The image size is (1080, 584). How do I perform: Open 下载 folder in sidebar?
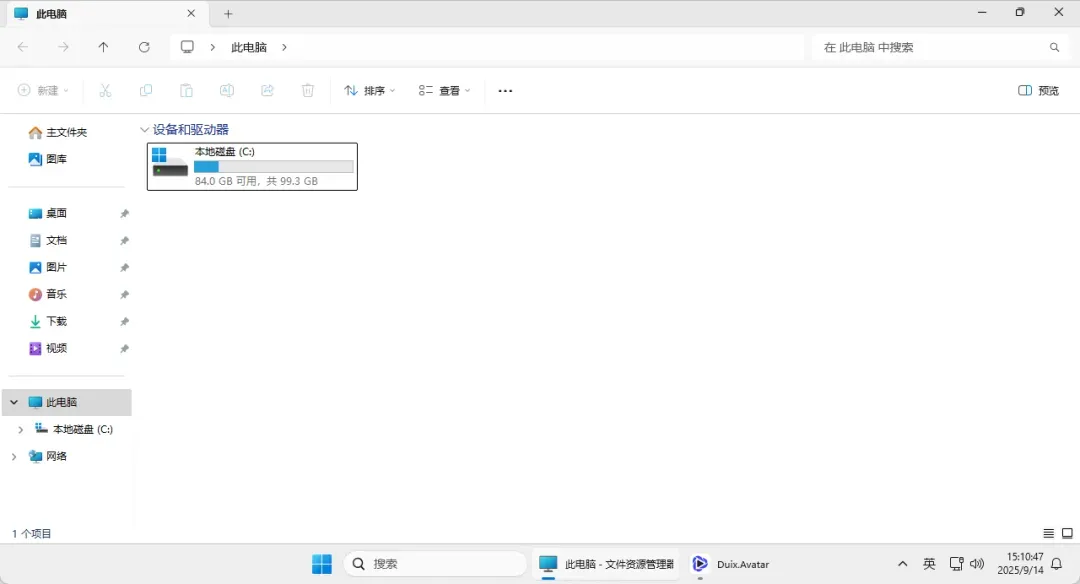56,321
